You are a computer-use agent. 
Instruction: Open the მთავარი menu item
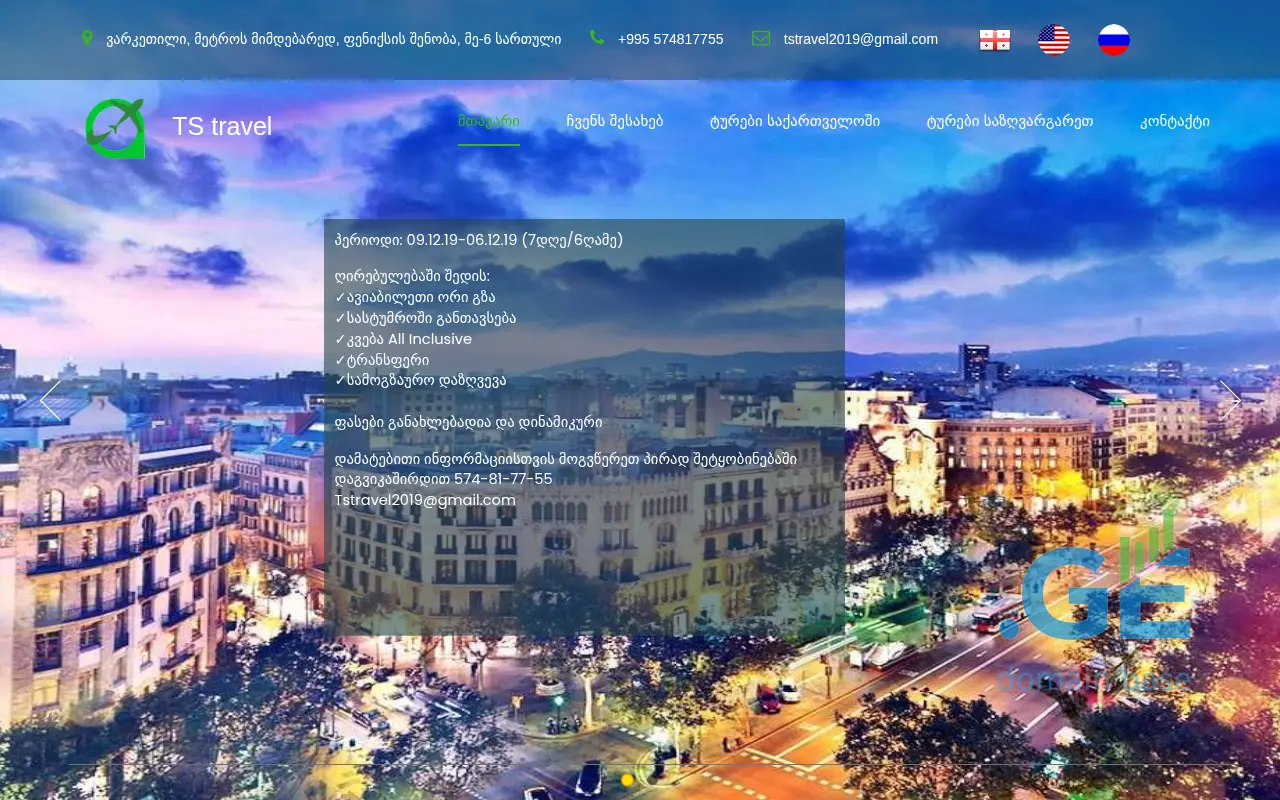tap(488, 121)
